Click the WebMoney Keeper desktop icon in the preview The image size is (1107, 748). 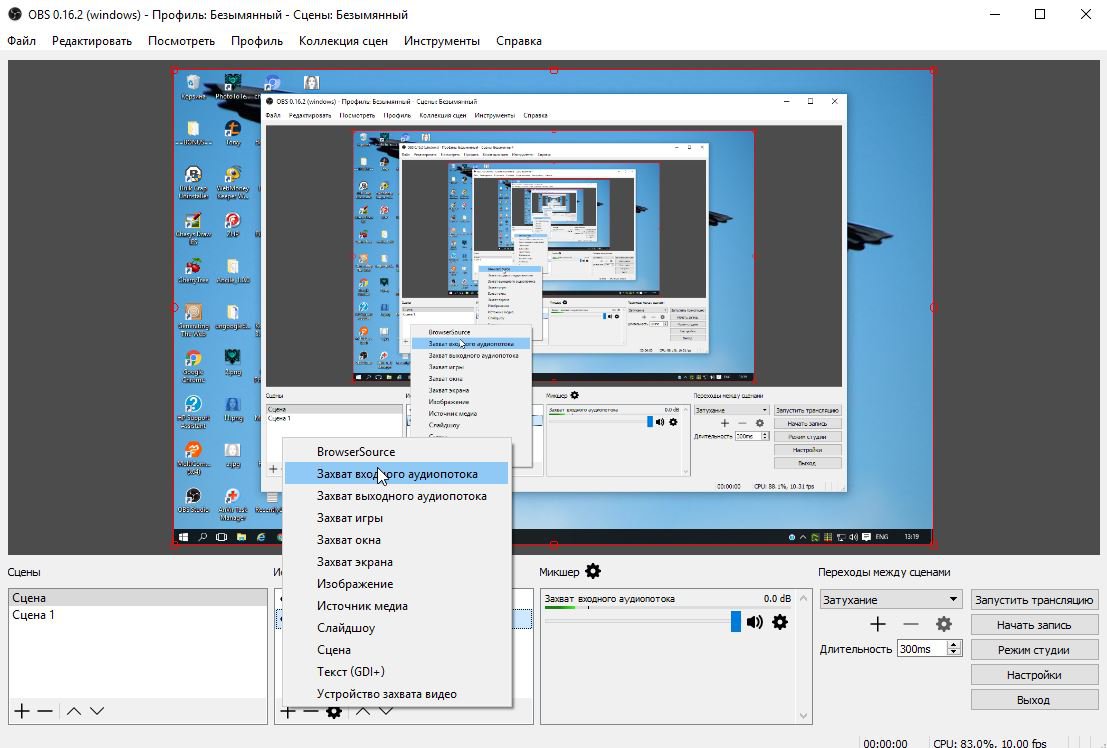[233, 182]
